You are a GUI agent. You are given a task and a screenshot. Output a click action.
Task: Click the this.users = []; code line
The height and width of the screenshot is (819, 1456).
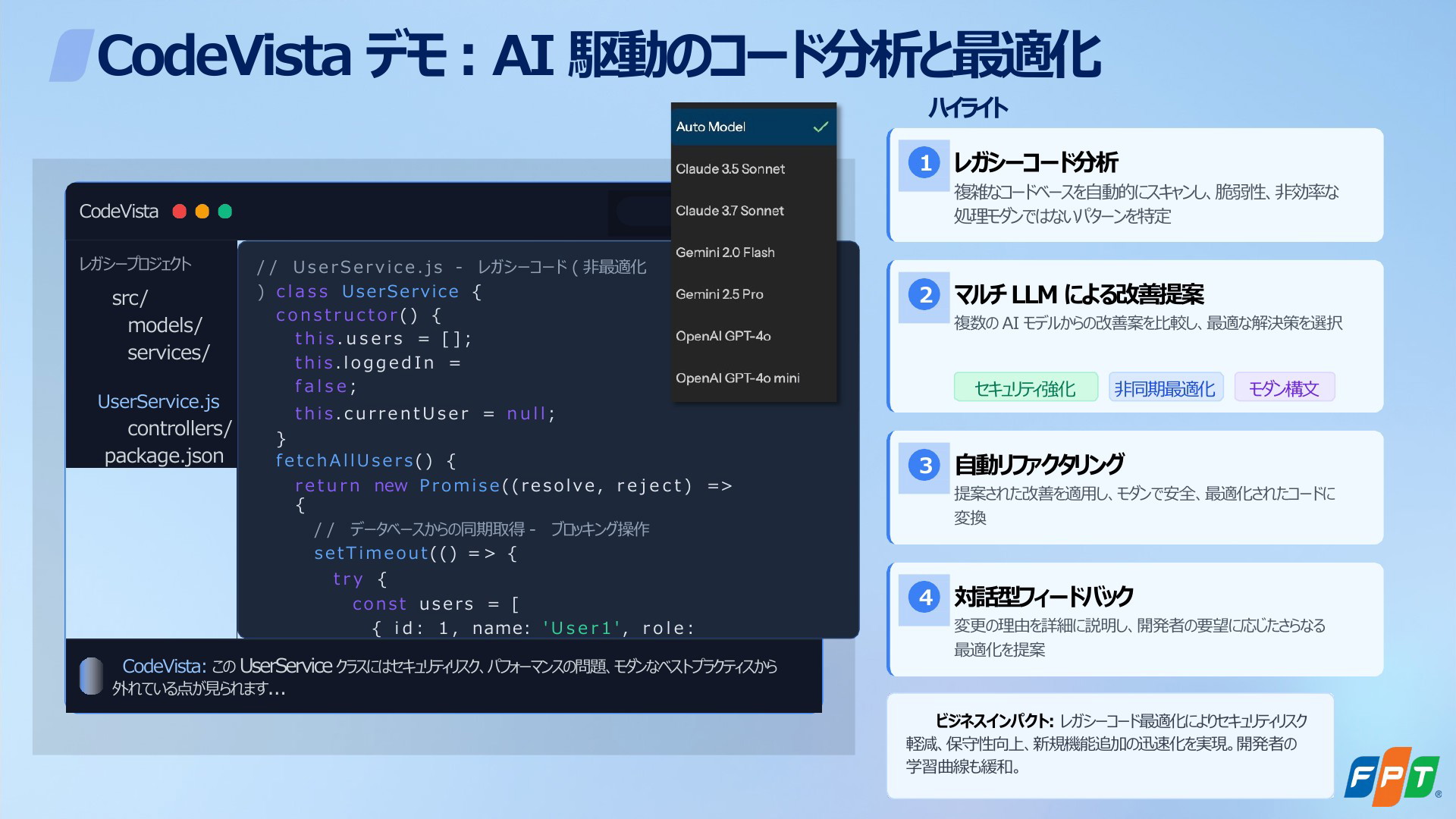[x=383, y=339]
